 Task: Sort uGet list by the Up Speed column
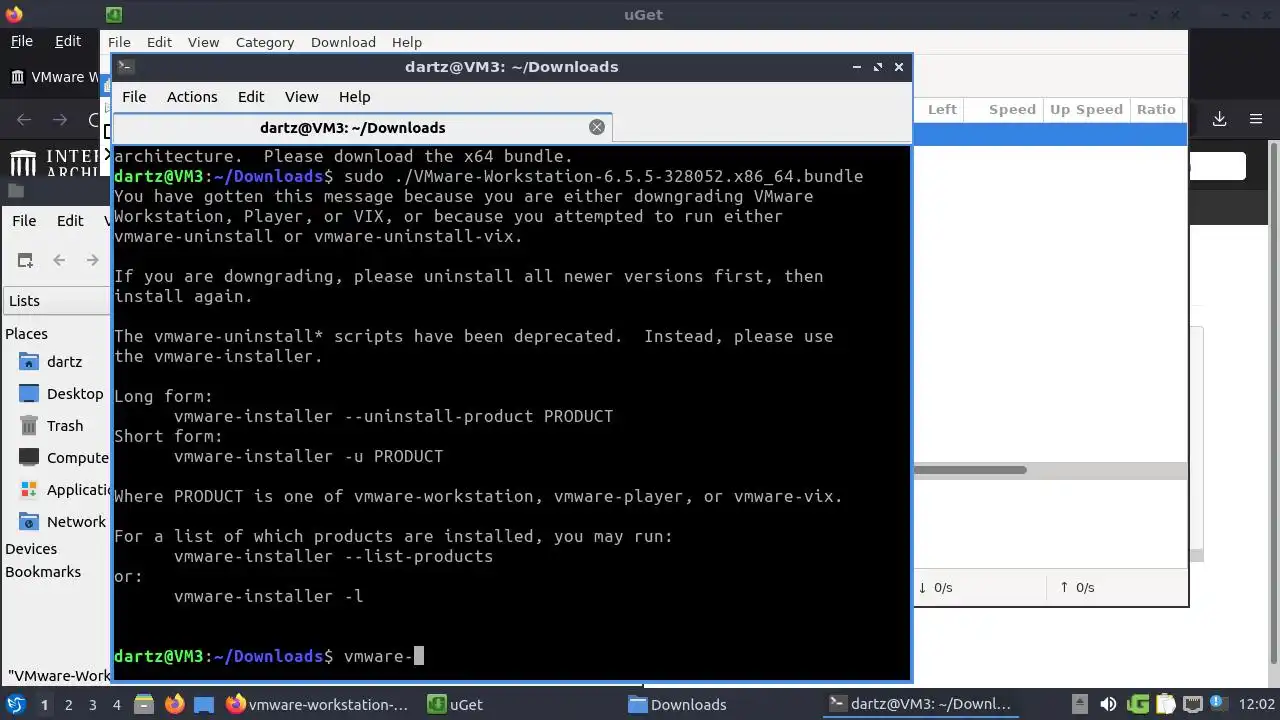pyautogui.click(x=1086, y=109)
